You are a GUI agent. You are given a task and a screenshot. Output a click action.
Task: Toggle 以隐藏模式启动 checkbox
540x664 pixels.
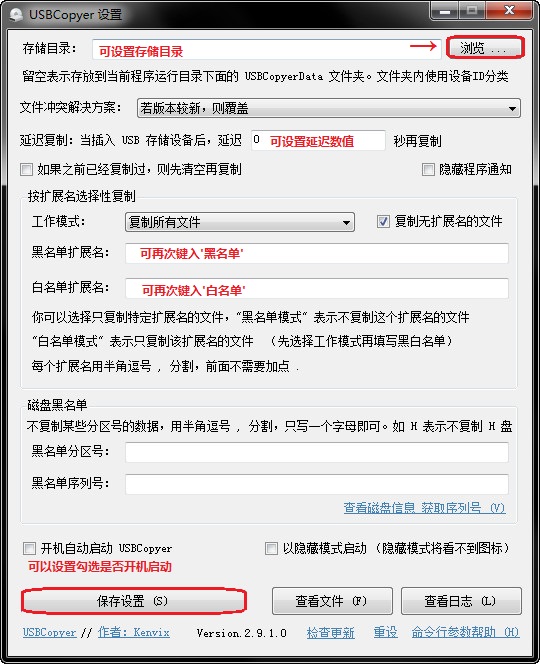coord(271,549)
